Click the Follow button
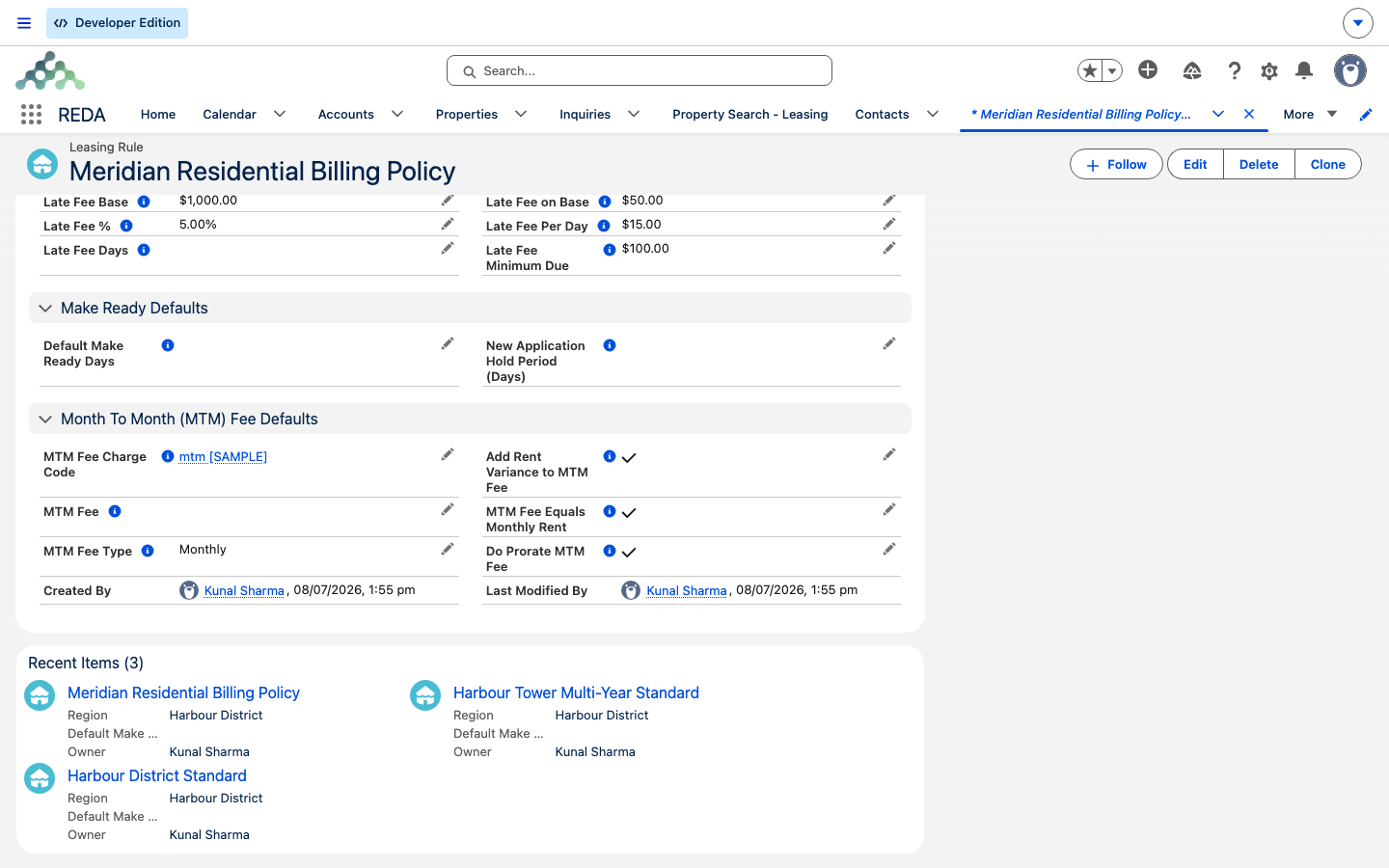Viewport: 1389px width, 868px height. point(1117,164)
